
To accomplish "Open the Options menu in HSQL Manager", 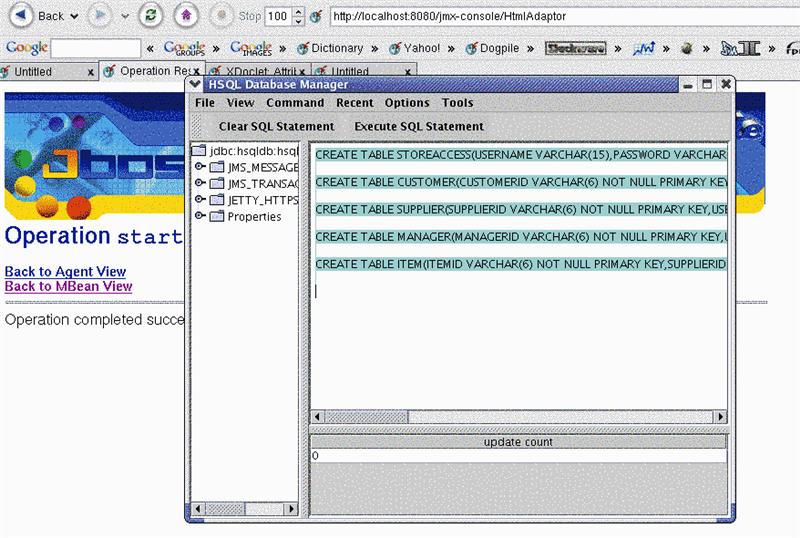I will (x=407, y=103).
